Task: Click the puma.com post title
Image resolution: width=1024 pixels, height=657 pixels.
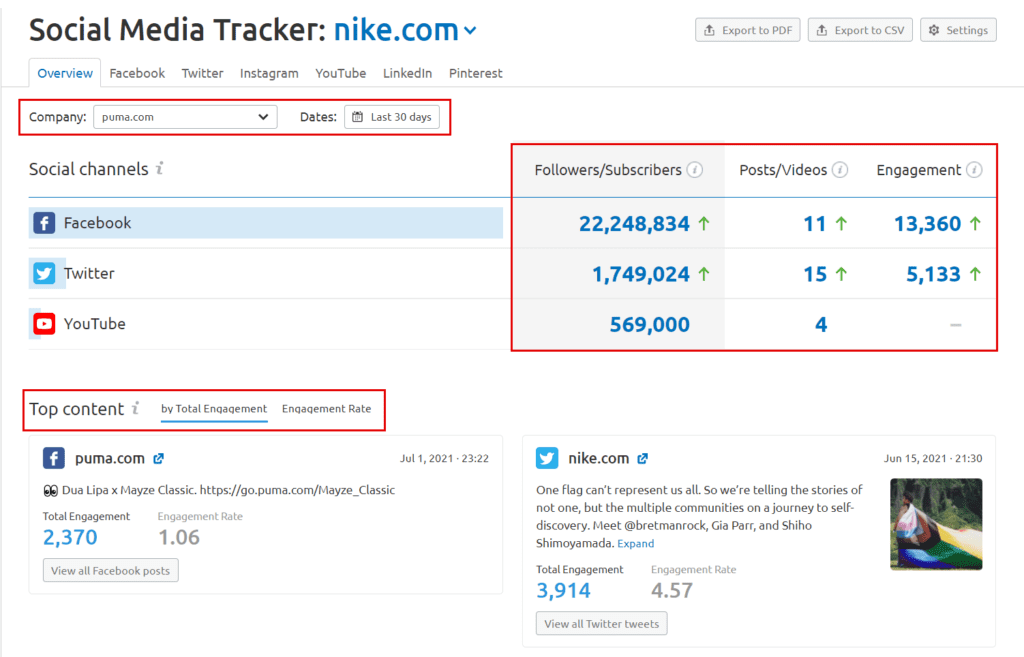Action: (110, 458)
